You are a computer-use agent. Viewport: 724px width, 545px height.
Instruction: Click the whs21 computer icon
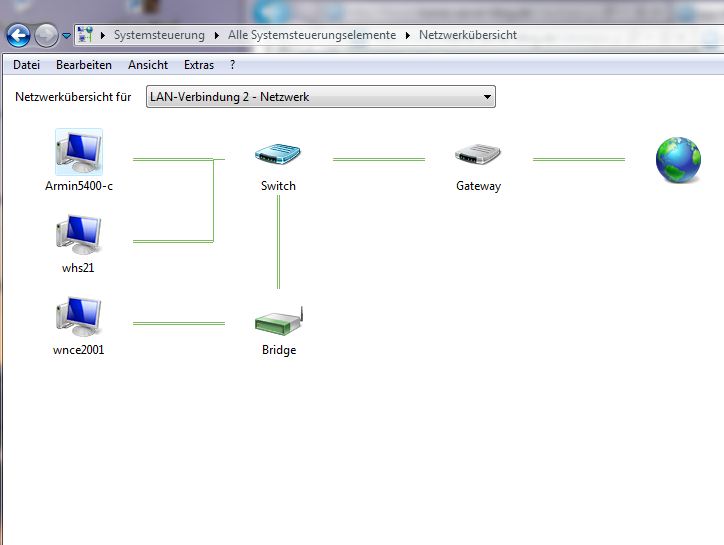pos(79,235)
